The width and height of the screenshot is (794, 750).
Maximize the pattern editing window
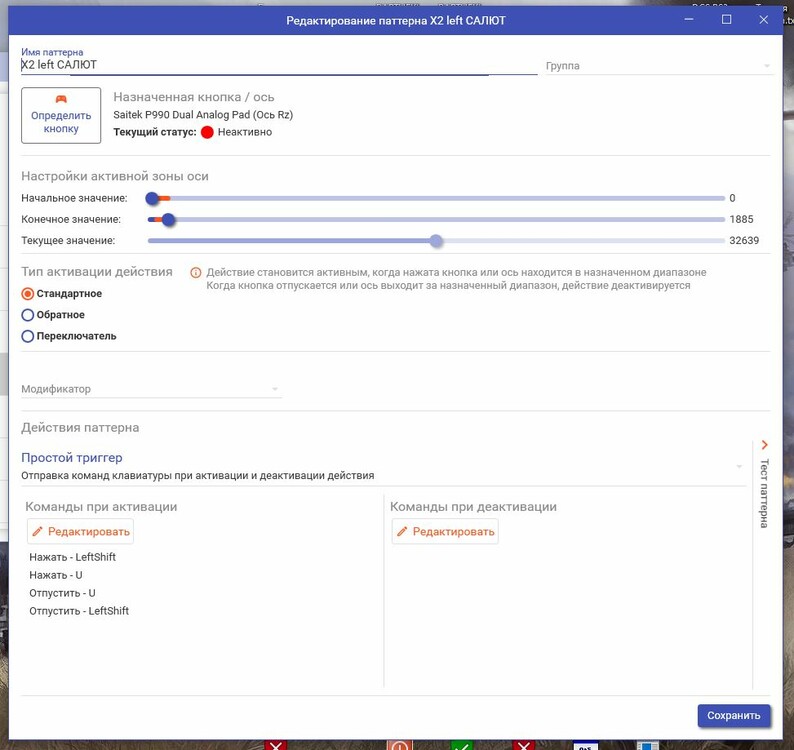coord(726,19)
